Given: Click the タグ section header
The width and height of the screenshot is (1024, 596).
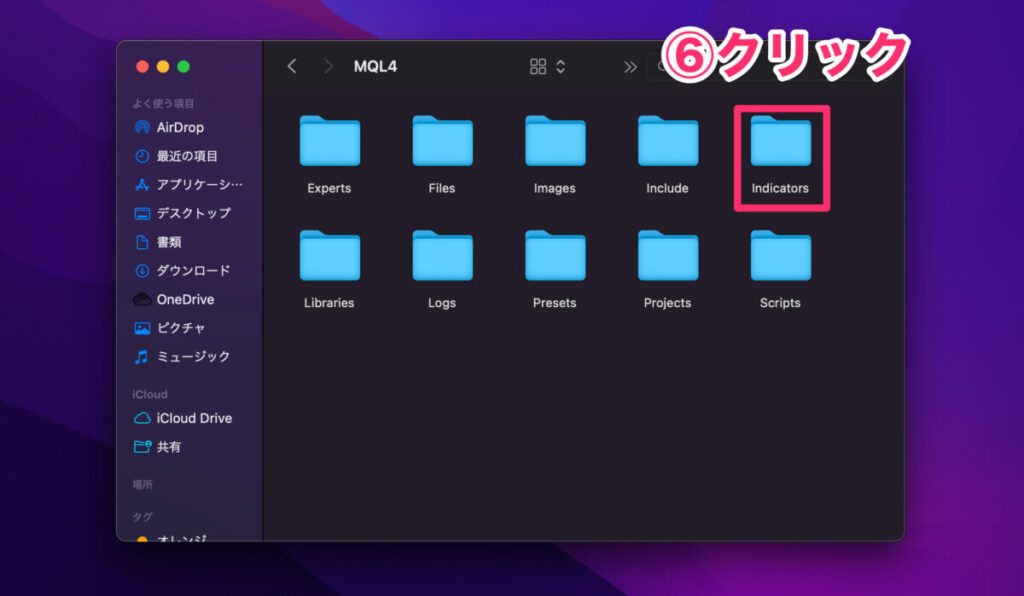Looking at the screenshot, I should (142, 517).
